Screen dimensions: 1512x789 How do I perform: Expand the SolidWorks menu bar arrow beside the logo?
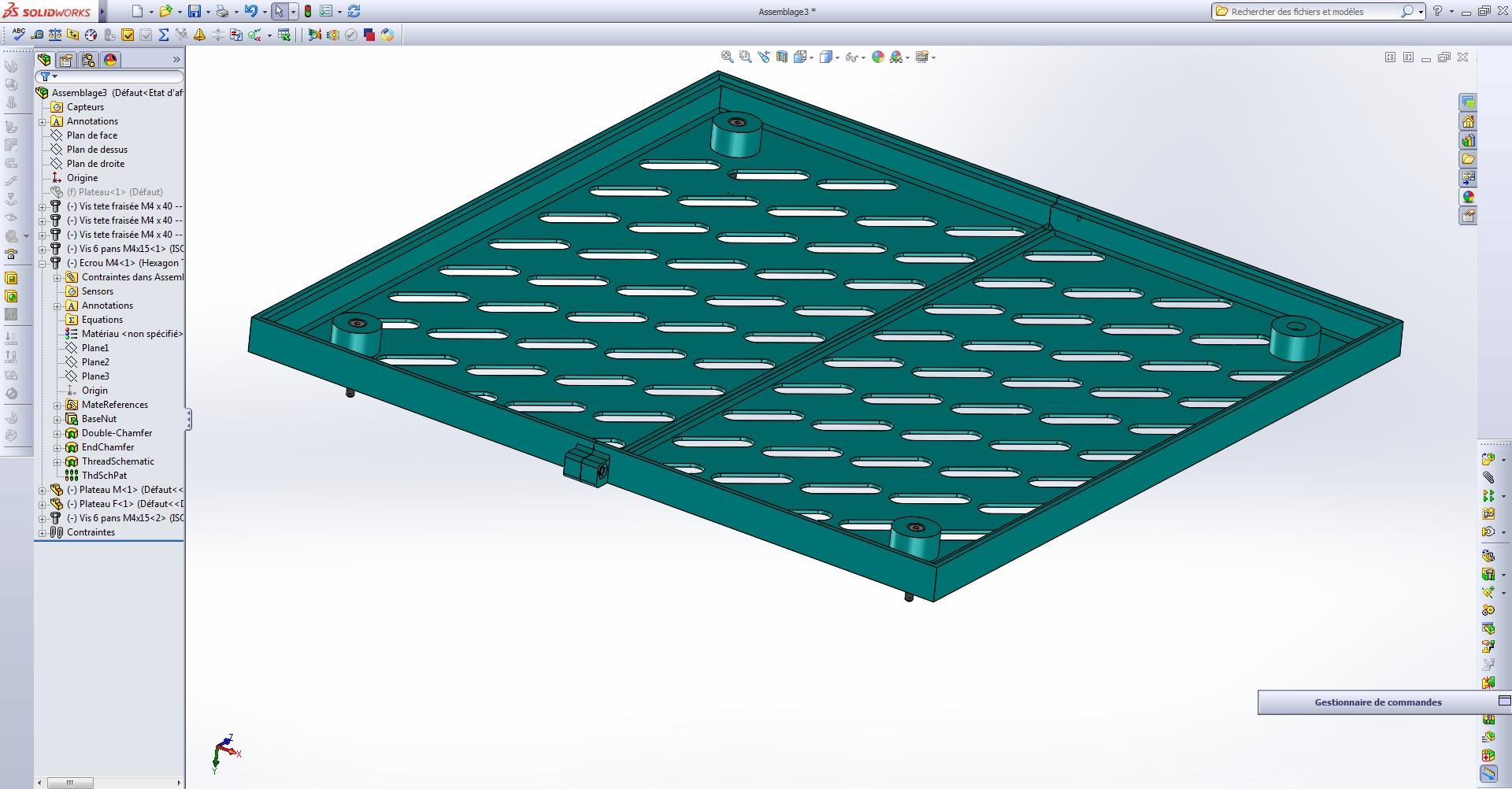102,12
